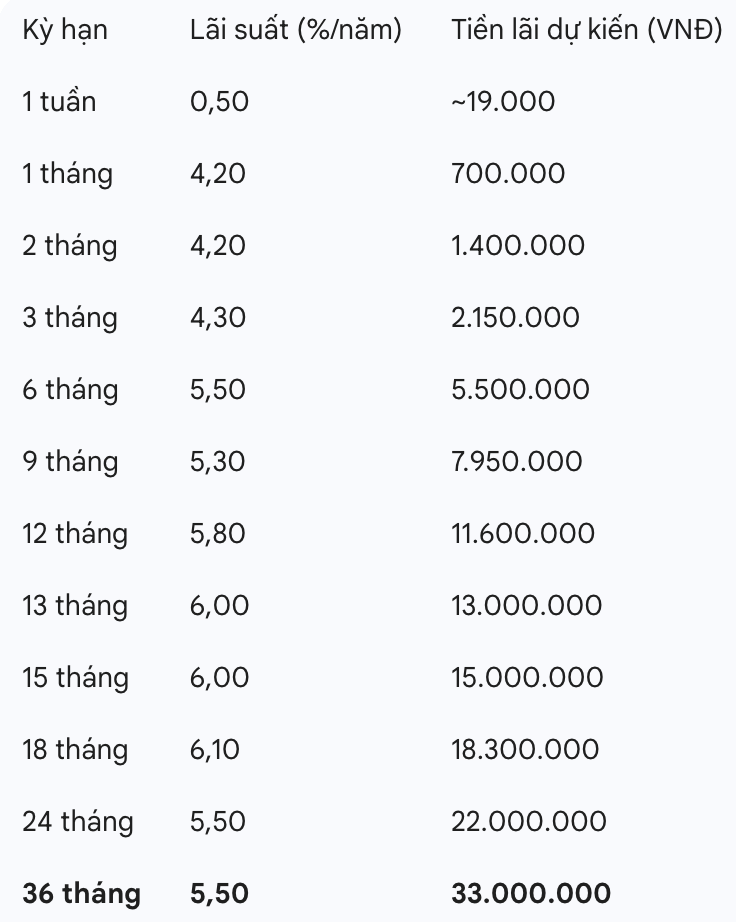Click the 'Lãi suất (%/năm)' column header
The image size is (736, 922).
(295, 30)
